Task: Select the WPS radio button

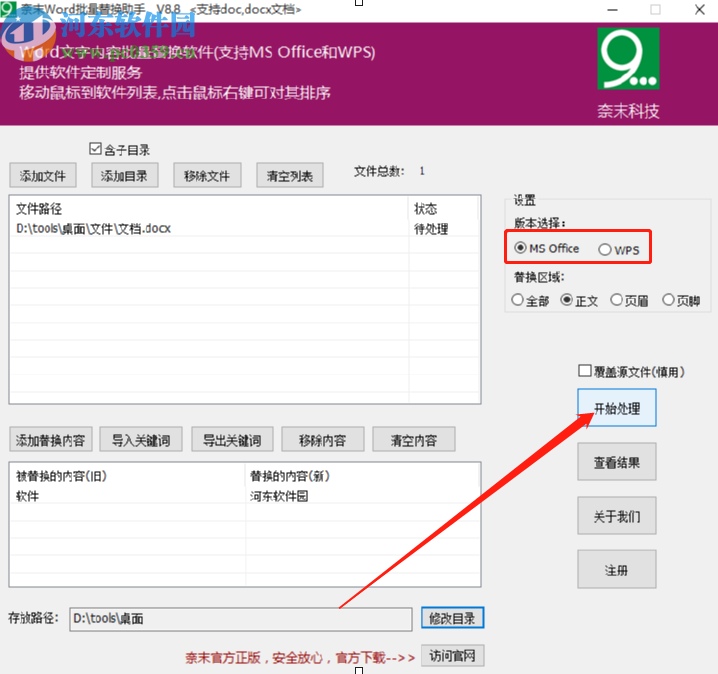Action: 604,249
